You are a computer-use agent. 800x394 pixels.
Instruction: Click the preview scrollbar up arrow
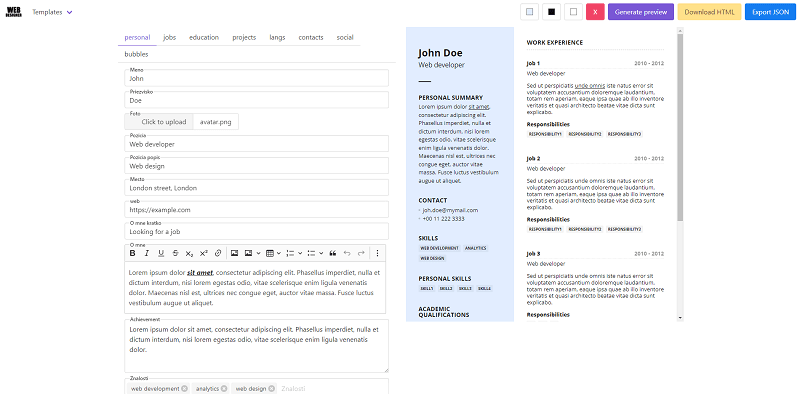point(680,31)
